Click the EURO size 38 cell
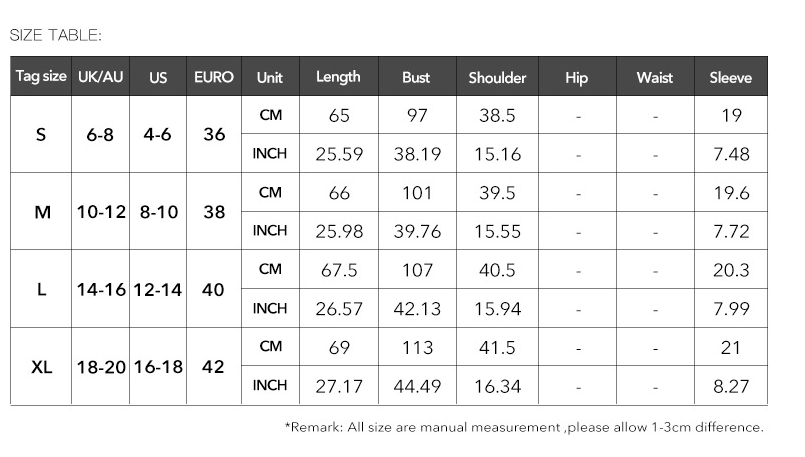Image resolution: width=805 pixels, height=457 pixels. 214,212
